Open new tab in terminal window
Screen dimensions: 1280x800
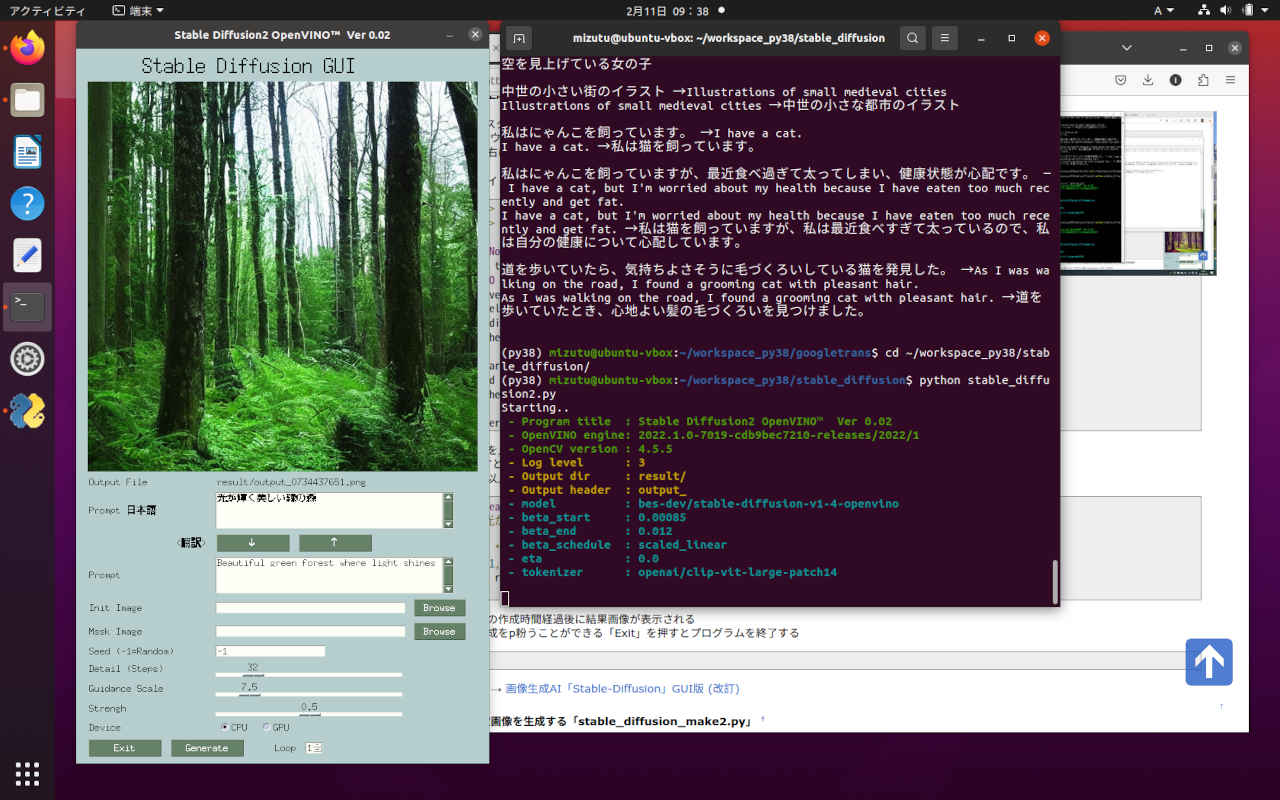(x=518, y=38)
